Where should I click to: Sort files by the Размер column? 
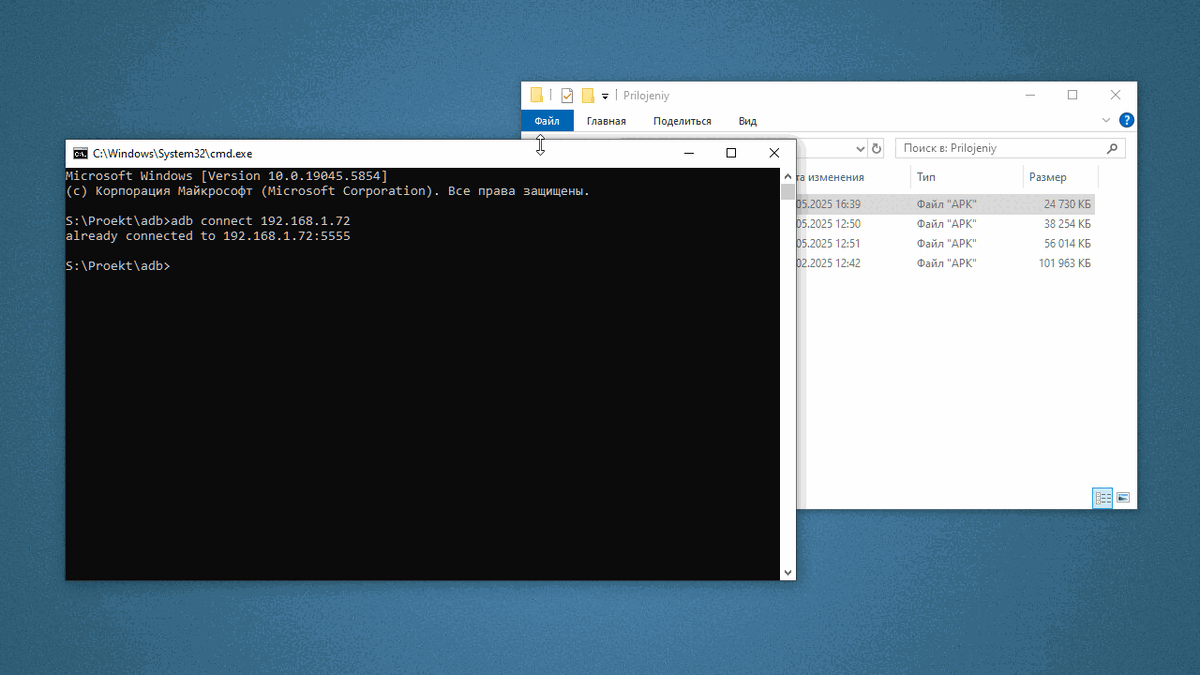click(x=1047, y=177)
